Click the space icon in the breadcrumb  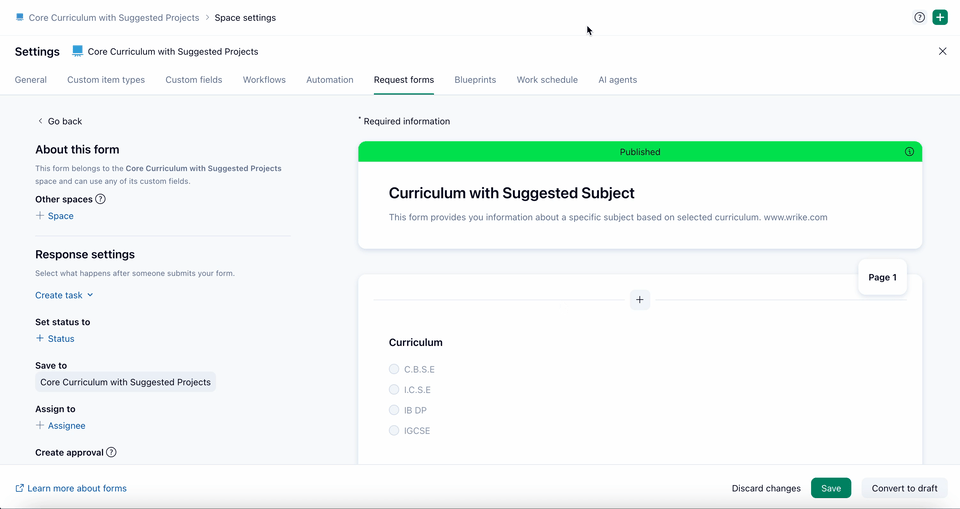click(20, 17)
